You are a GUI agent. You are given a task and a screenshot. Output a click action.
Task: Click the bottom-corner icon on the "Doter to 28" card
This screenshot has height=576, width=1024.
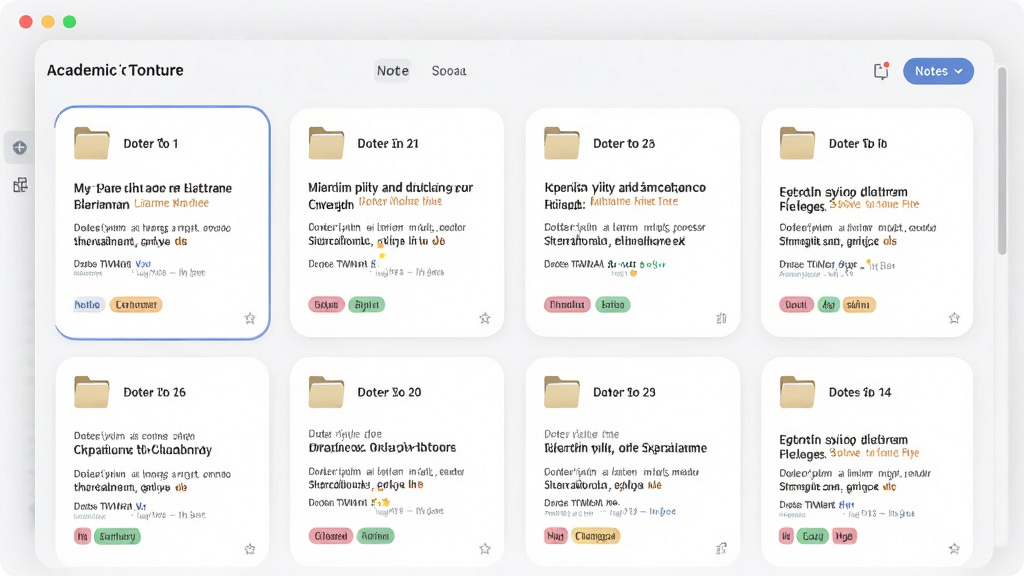721,318
